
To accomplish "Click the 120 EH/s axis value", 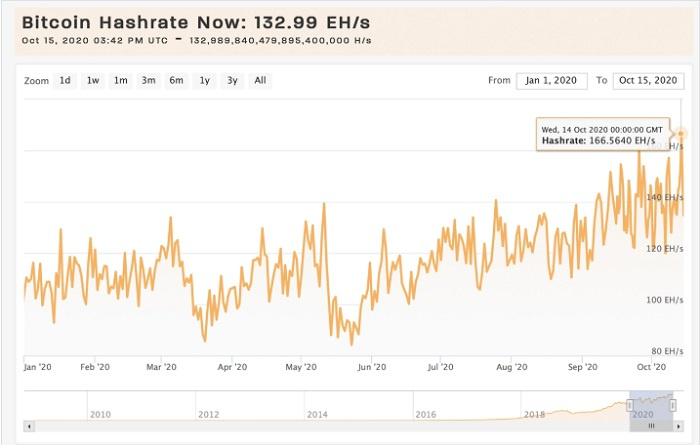I will 665,249.
